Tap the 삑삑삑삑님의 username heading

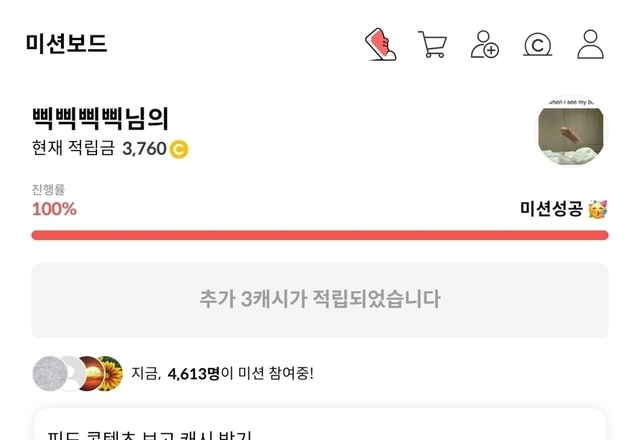[100, 118]
